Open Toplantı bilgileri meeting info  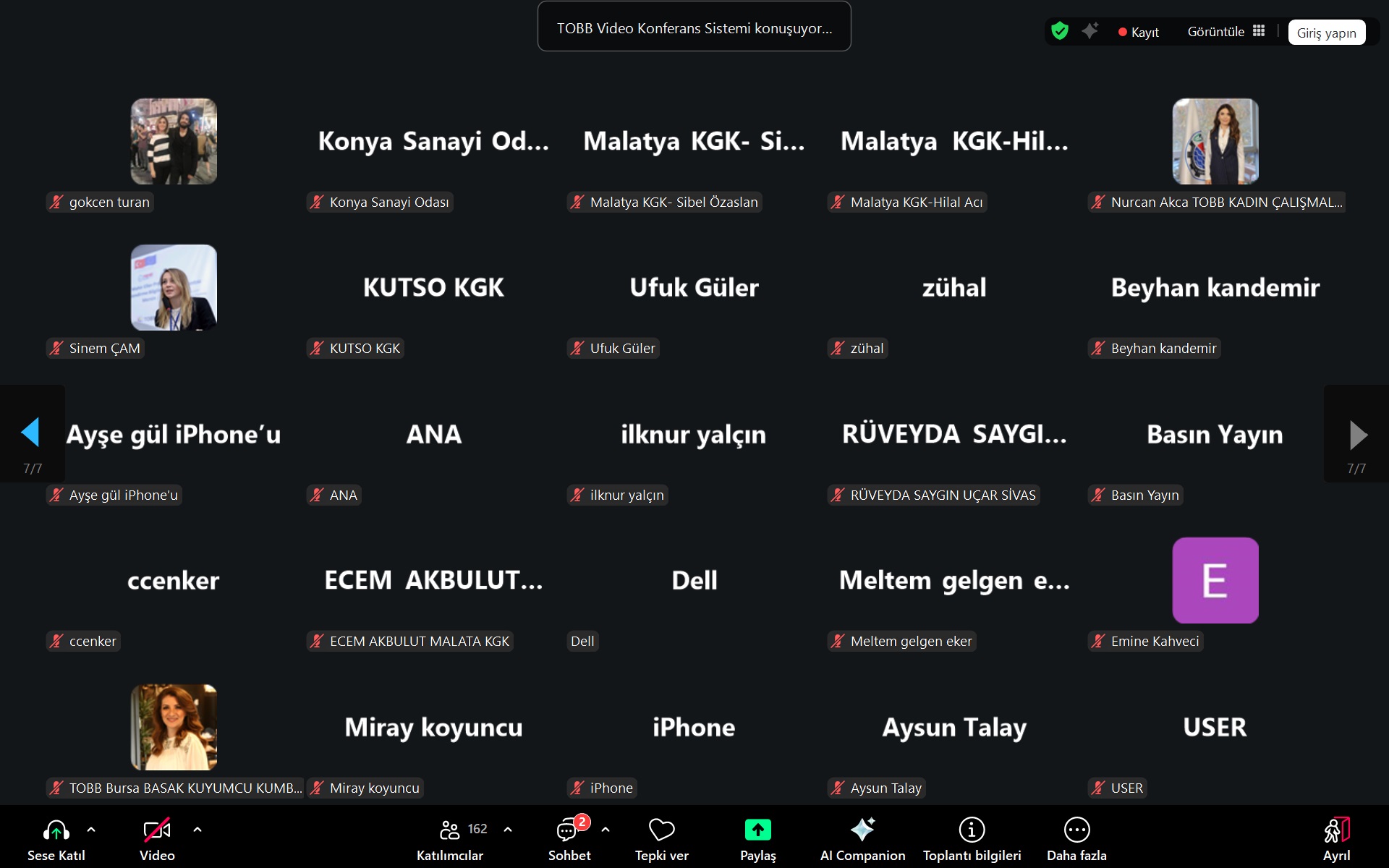[972, 839]
